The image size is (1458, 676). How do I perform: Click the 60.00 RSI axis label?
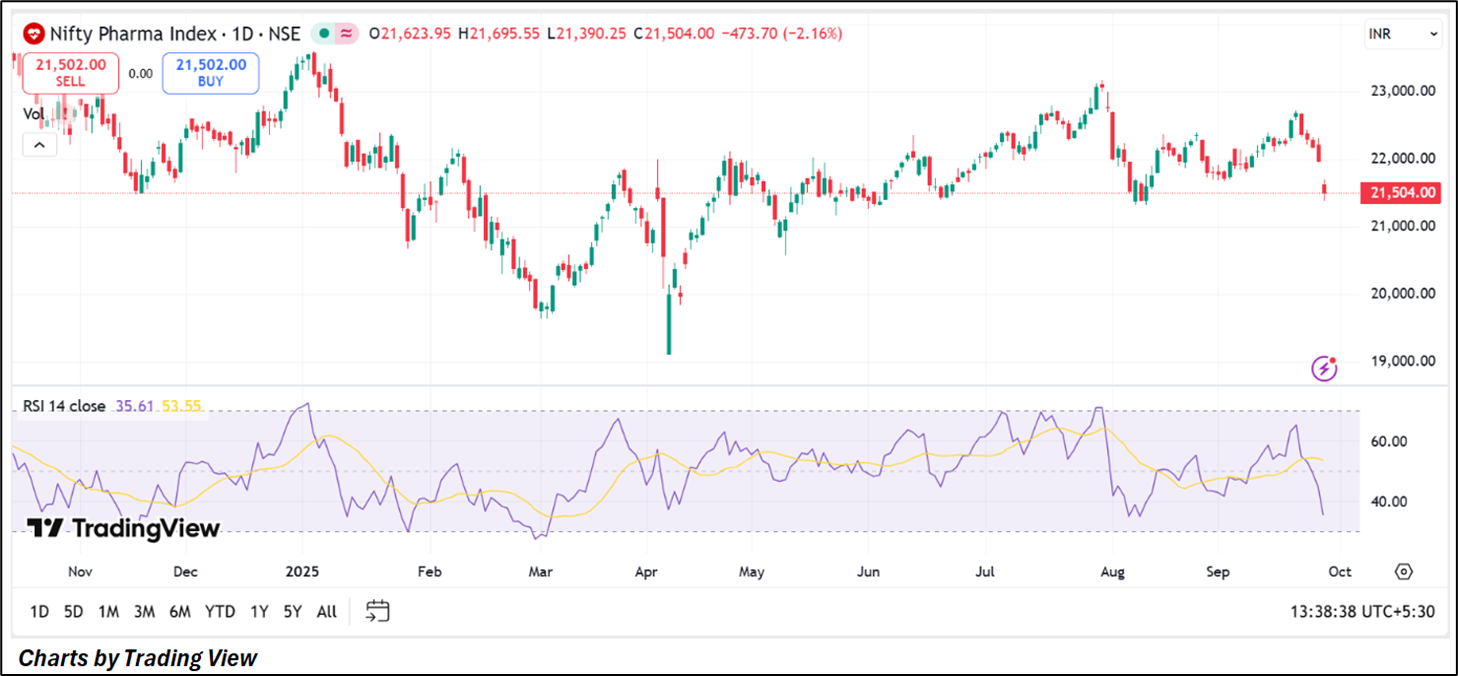pyautogui.click(x=1389, y=441)
